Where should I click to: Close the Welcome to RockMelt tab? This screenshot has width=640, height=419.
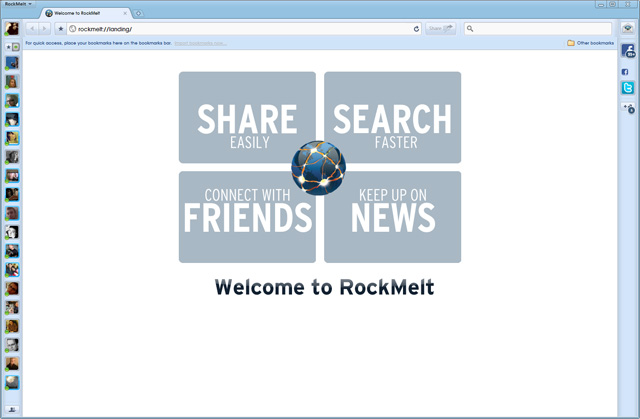(125, 13)
